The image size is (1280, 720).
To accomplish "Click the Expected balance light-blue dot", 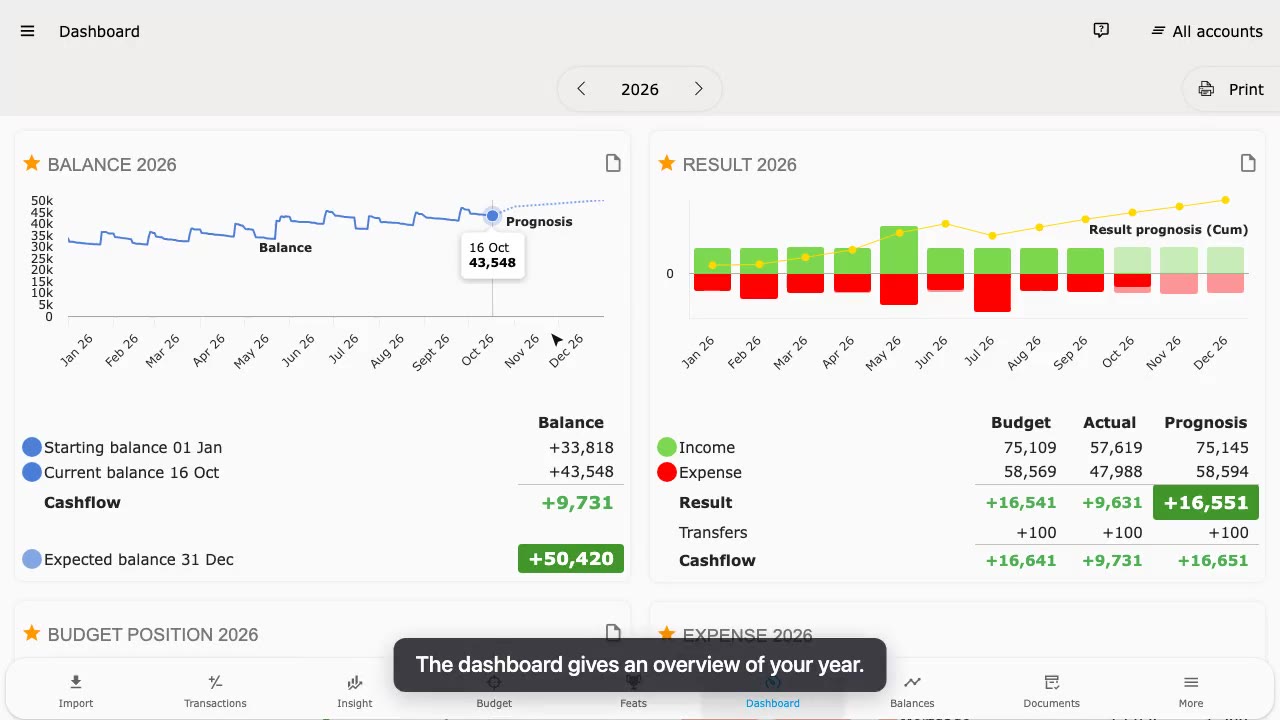I will tap(32, 559).
